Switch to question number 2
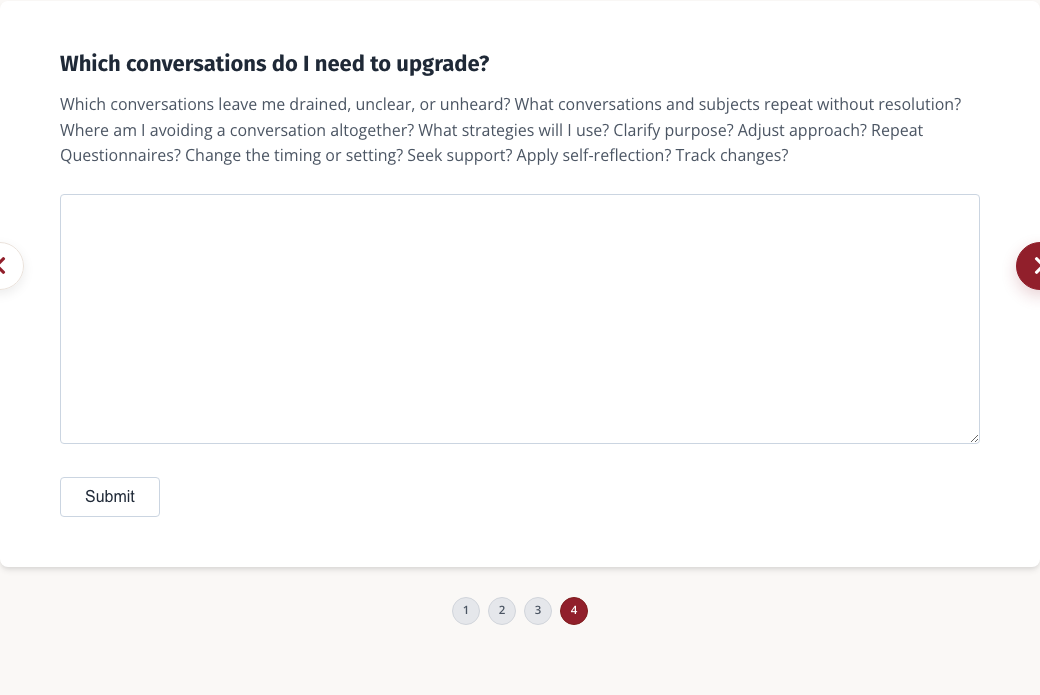This screenshot has width=1040, height=695. click(x=502, y=611)
